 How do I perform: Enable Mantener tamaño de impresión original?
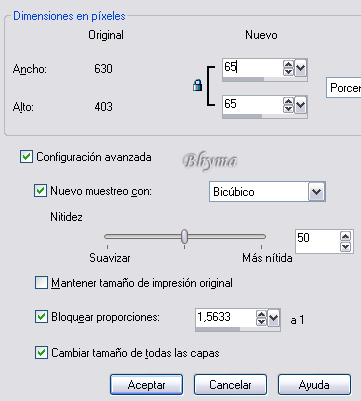41,283
